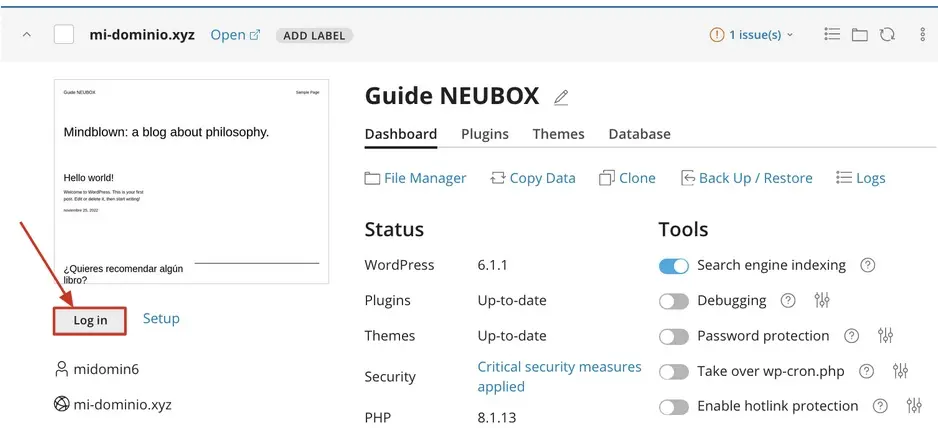
Task: Open logs list icon in header
Action: pos(832,34)
